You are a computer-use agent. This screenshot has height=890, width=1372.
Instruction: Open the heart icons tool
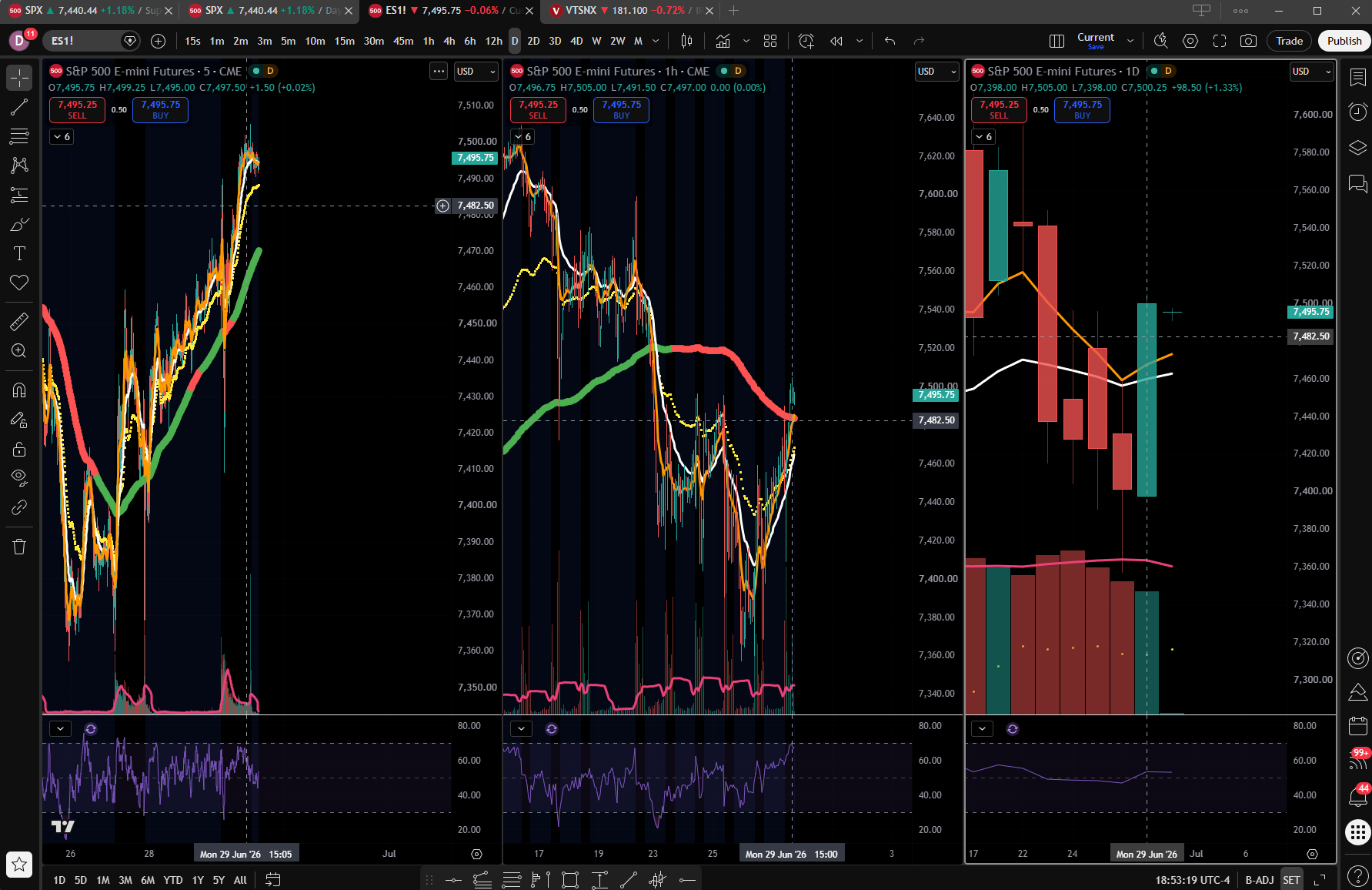[19, 283]
